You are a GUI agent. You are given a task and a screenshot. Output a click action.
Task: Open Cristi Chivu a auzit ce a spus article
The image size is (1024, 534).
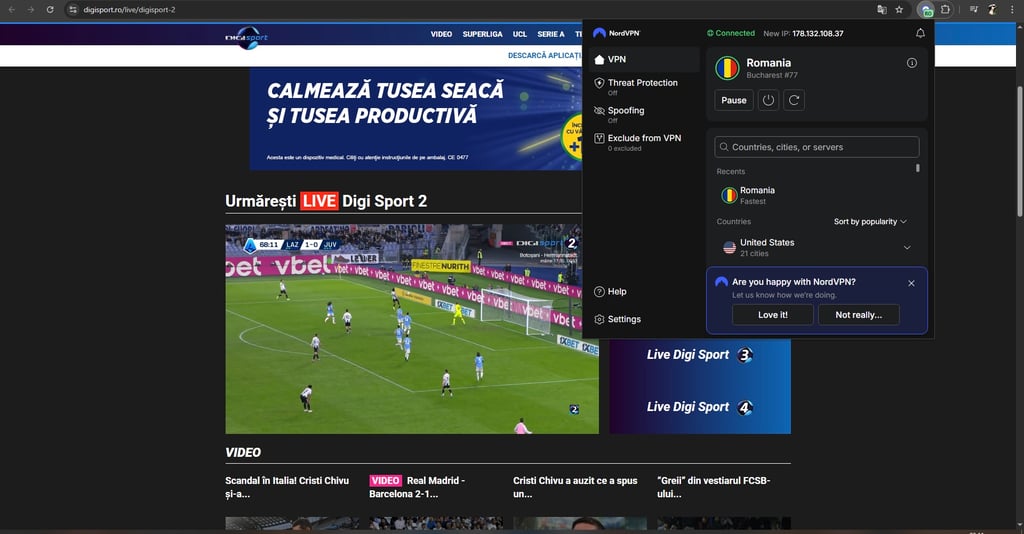tap(575, 487)
